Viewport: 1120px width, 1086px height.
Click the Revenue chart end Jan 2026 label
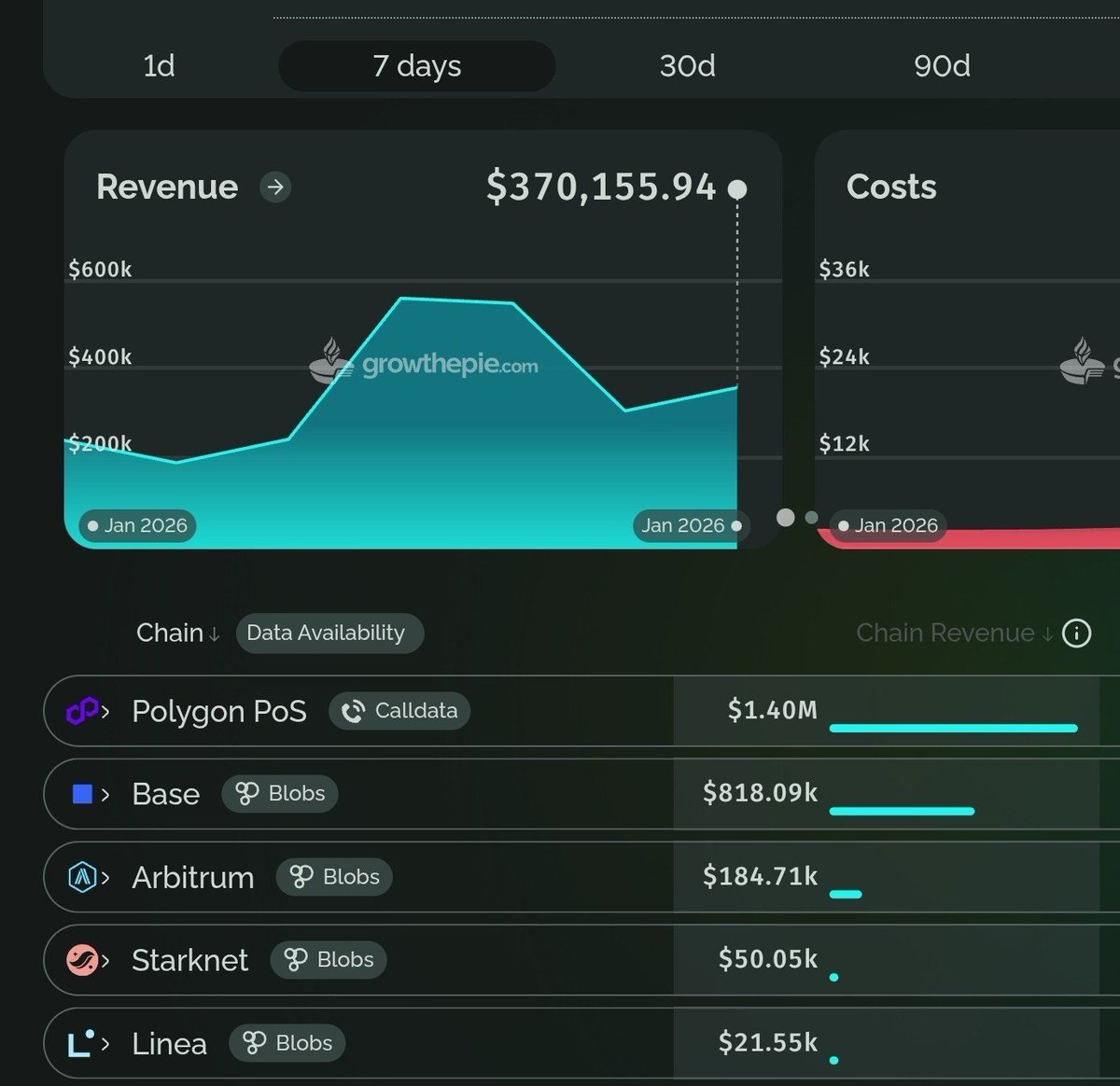(x=692, y=526)
